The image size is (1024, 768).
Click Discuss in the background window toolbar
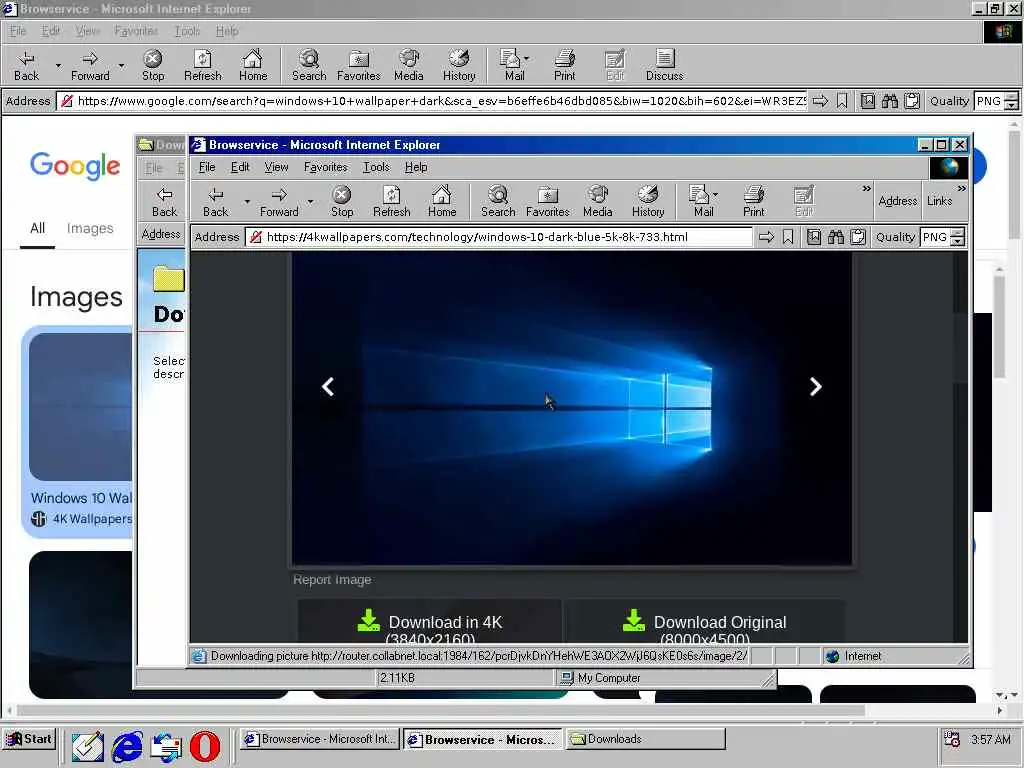[x=664, y=65]
